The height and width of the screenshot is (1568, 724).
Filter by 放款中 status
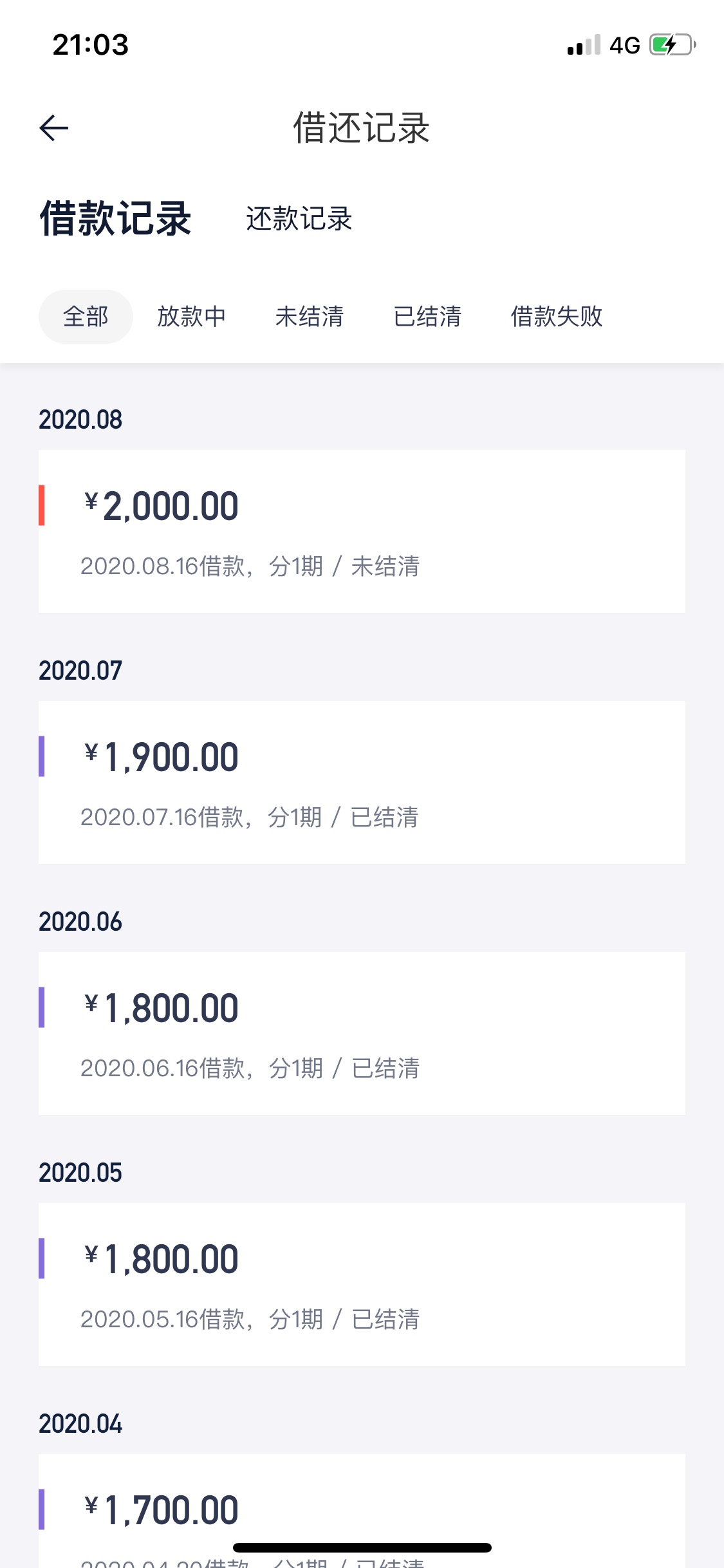point(192,317)
